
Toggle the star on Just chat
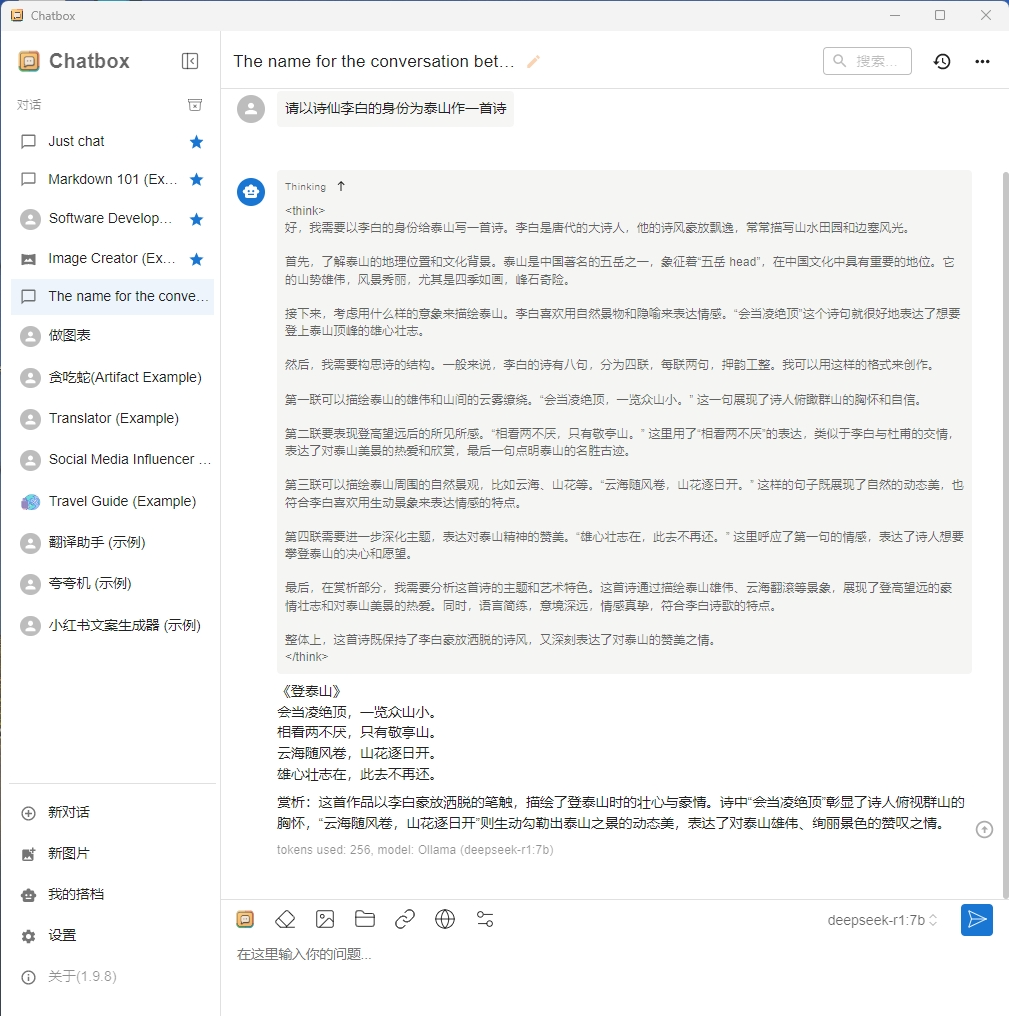(196, 142)
